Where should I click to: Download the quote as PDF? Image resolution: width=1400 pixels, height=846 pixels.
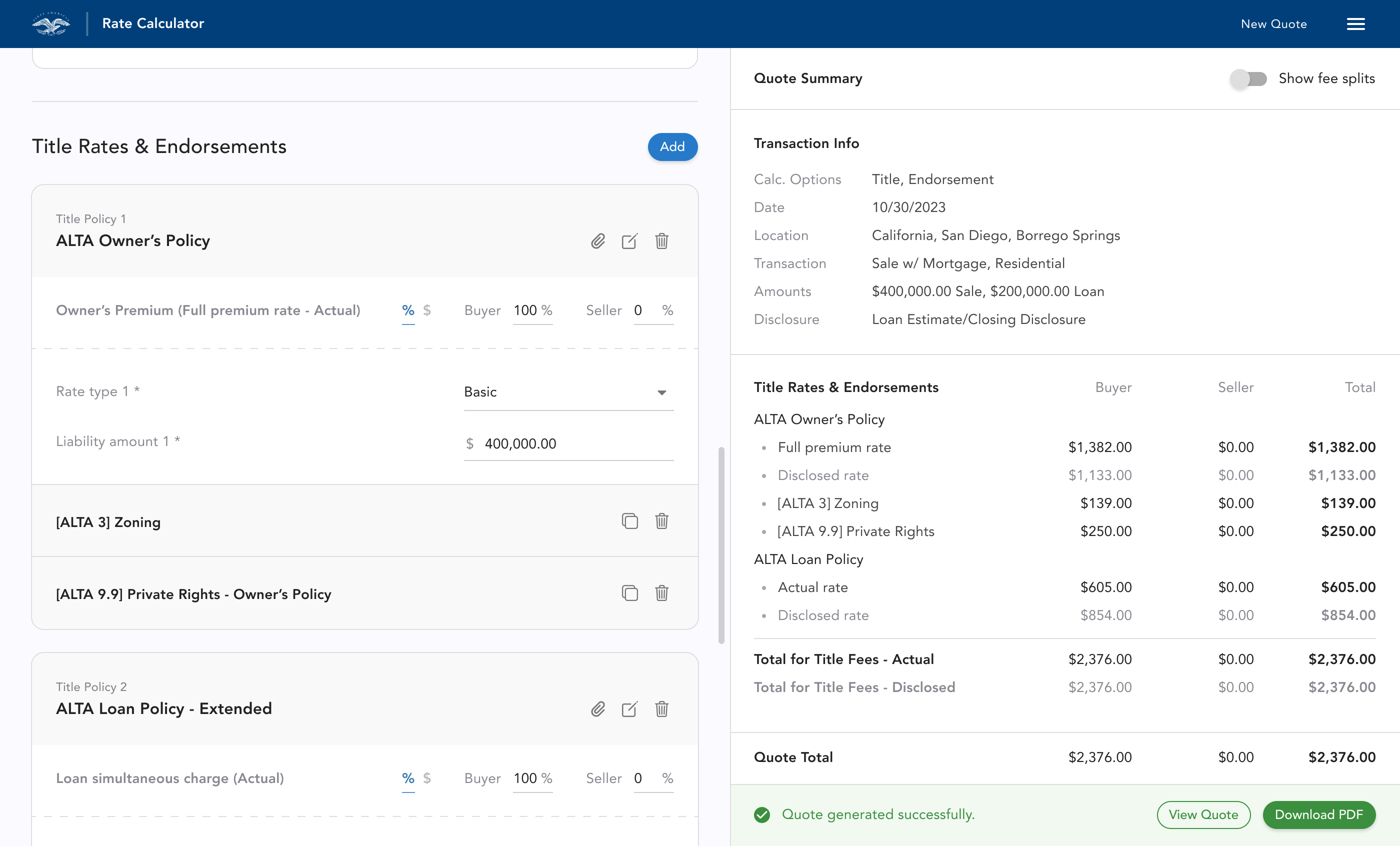pos(1319,814)
